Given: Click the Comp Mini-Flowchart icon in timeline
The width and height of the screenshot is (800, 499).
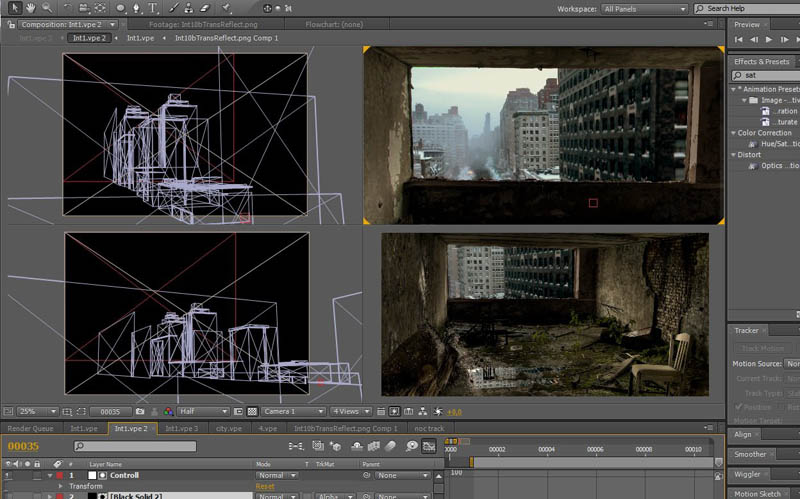Looking at the screenshot, I should pyautogui.click(x=295, y=446).
